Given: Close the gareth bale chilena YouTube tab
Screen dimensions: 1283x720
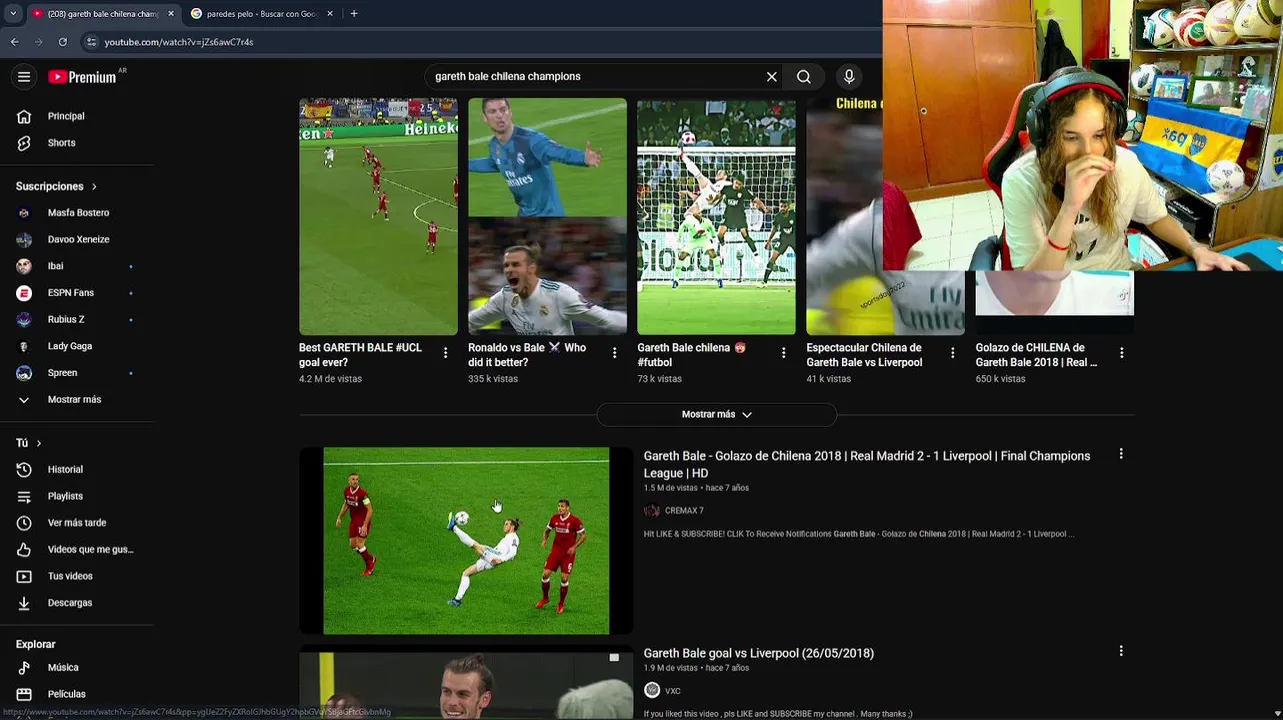Looking at the screenshot, I should [x=170, y=13].
